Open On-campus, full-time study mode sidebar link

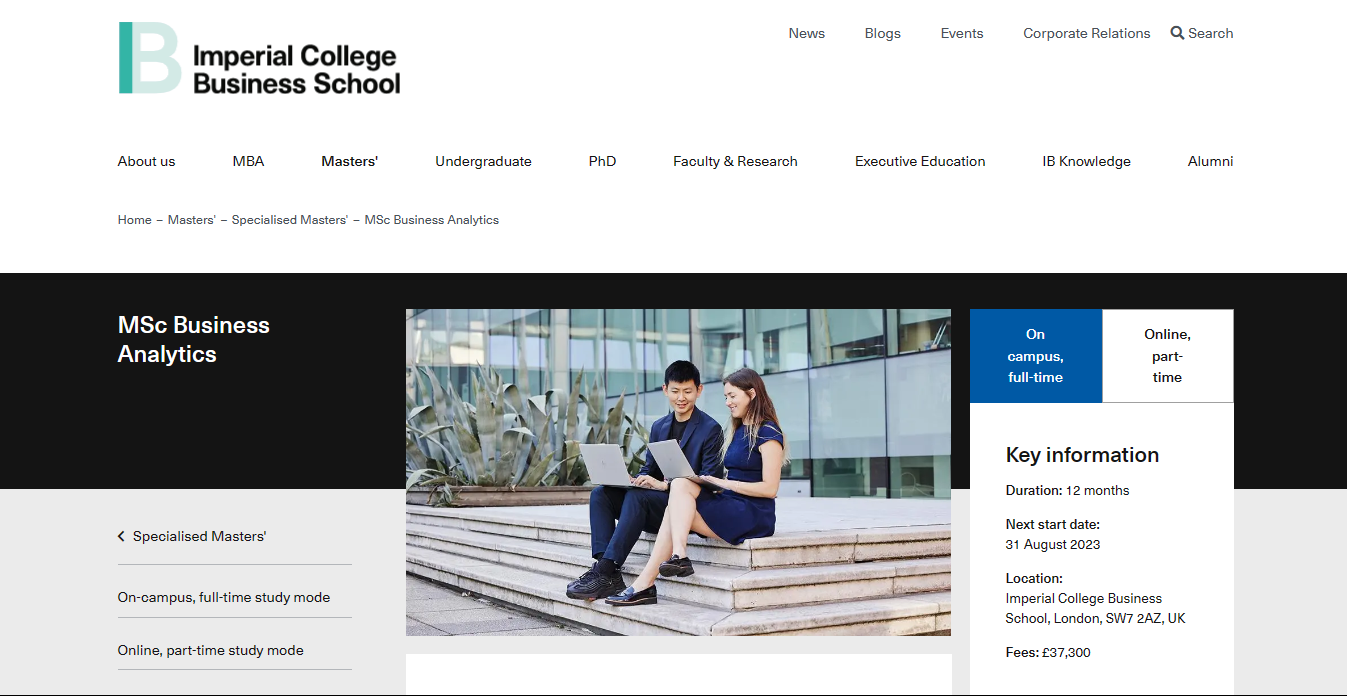click(223, 597)
